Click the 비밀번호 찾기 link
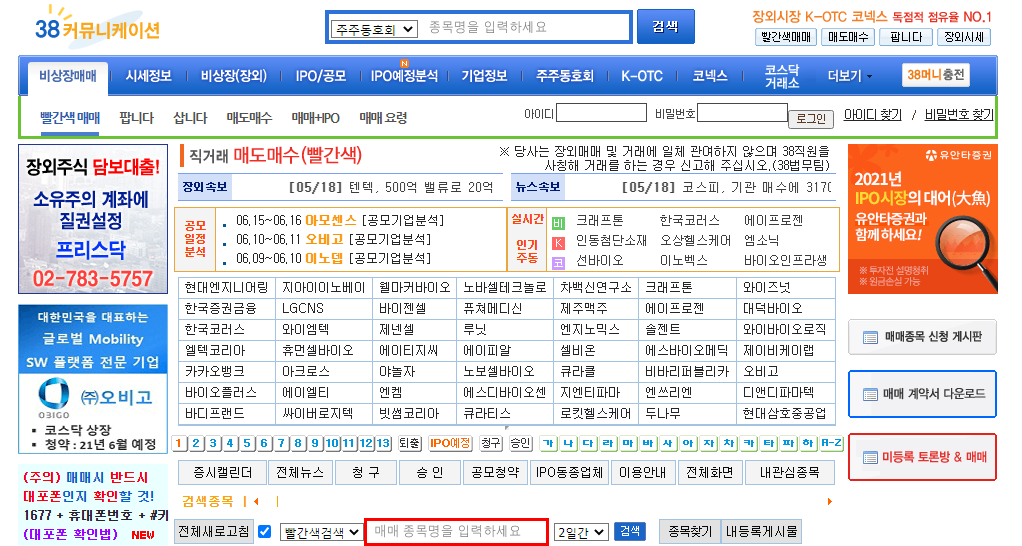This screenshot has height=546, width=1022. tap(959, 115)
